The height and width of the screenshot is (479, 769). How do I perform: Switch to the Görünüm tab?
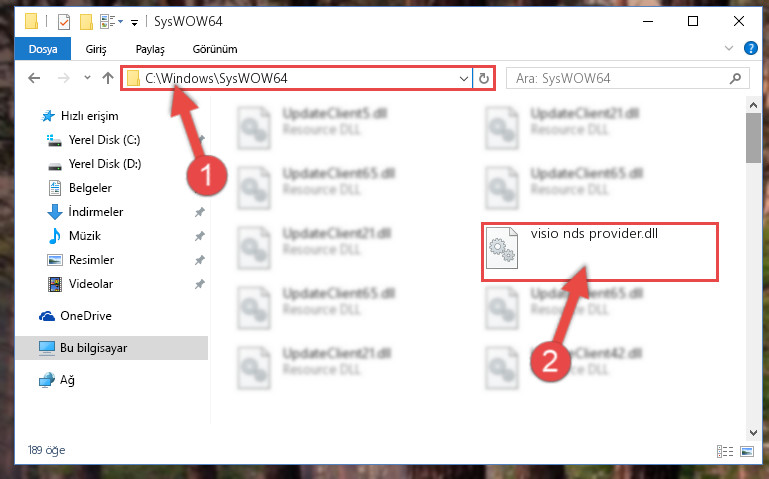click(215, 49)
